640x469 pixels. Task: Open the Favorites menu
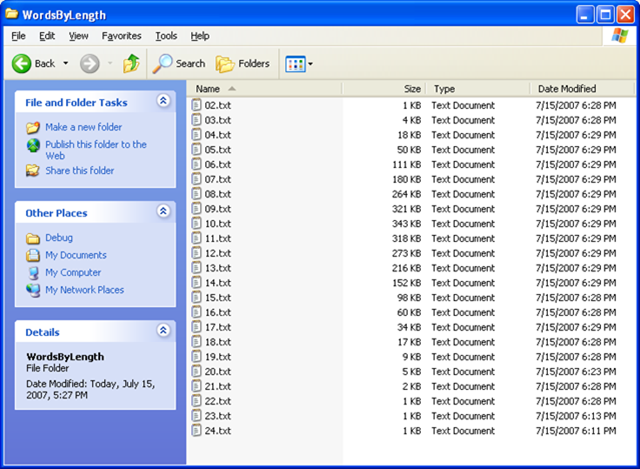click(x=121, y=36)
